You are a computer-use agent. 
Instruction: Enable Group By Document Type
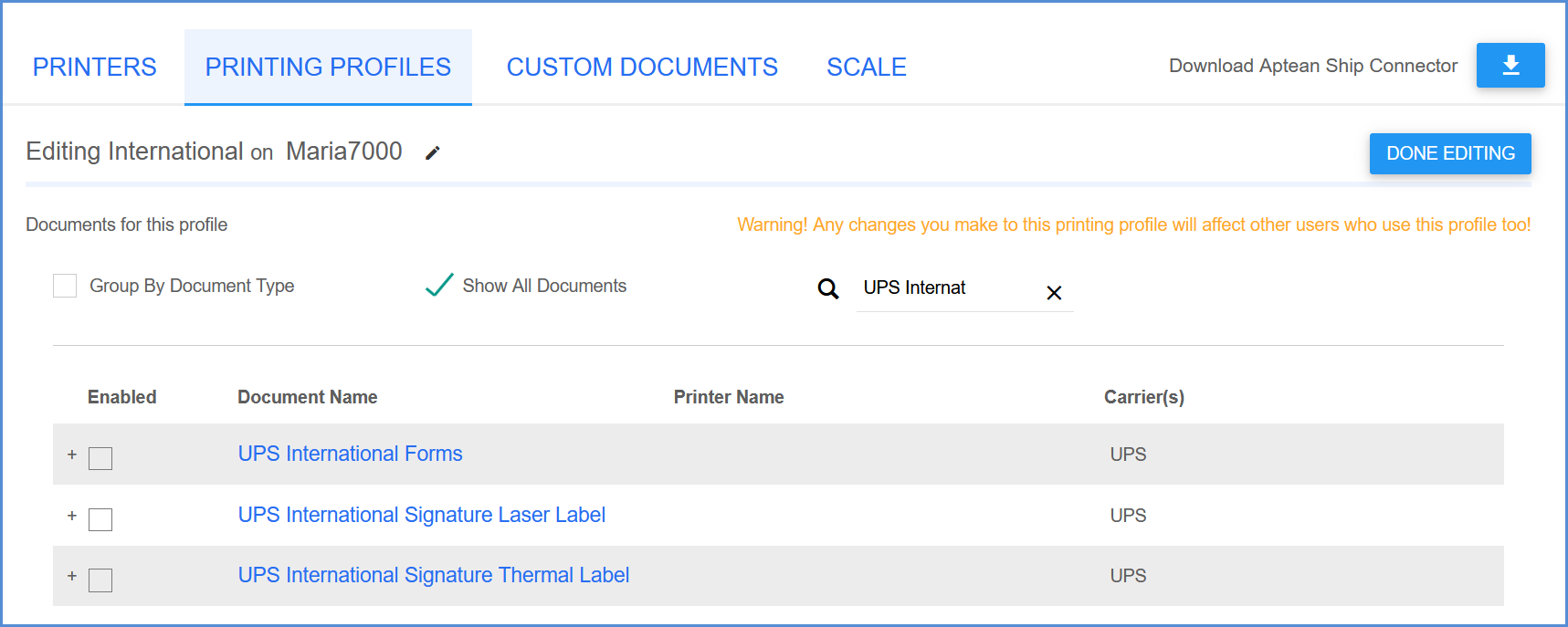(64, 285)
